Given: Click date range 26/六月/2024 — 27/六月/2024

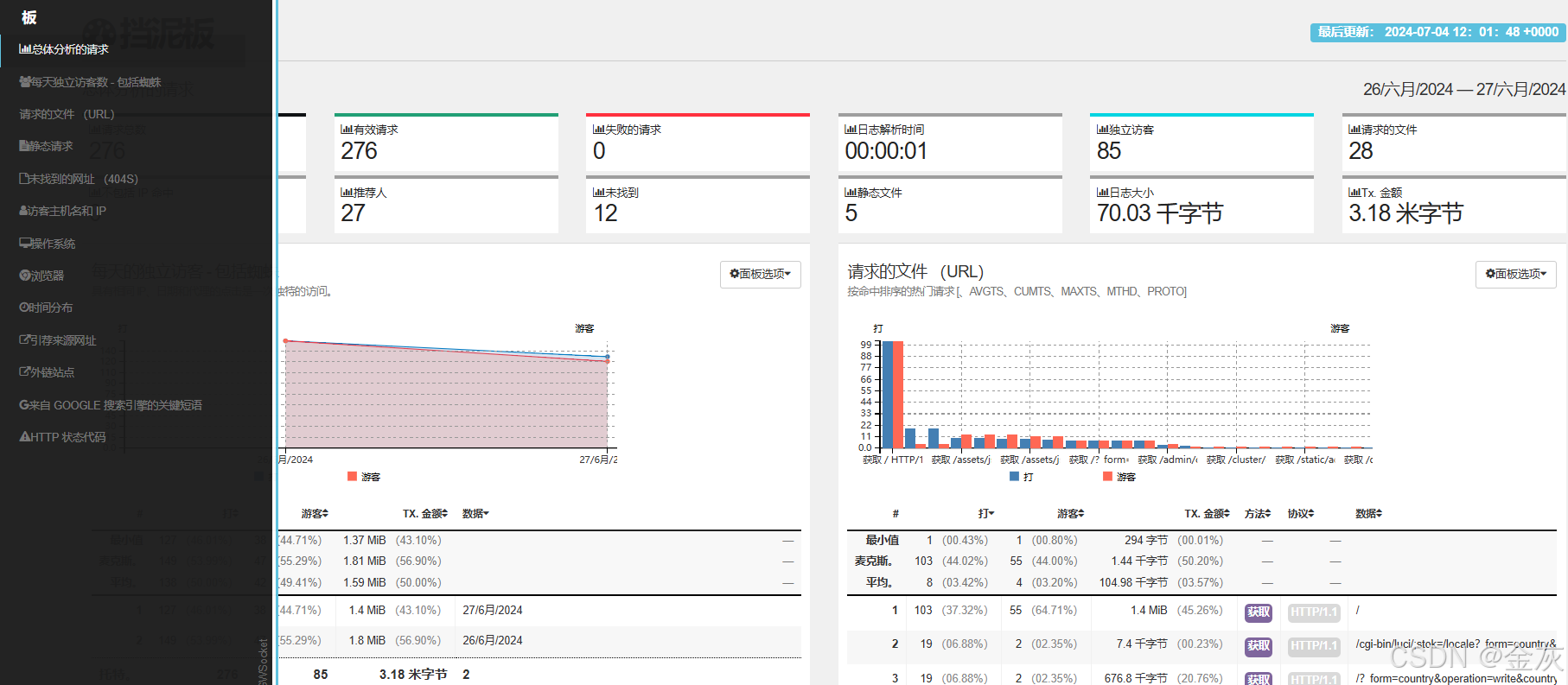Looking at the screenshot, I should pyautogui.click(x=1464, y=89).
